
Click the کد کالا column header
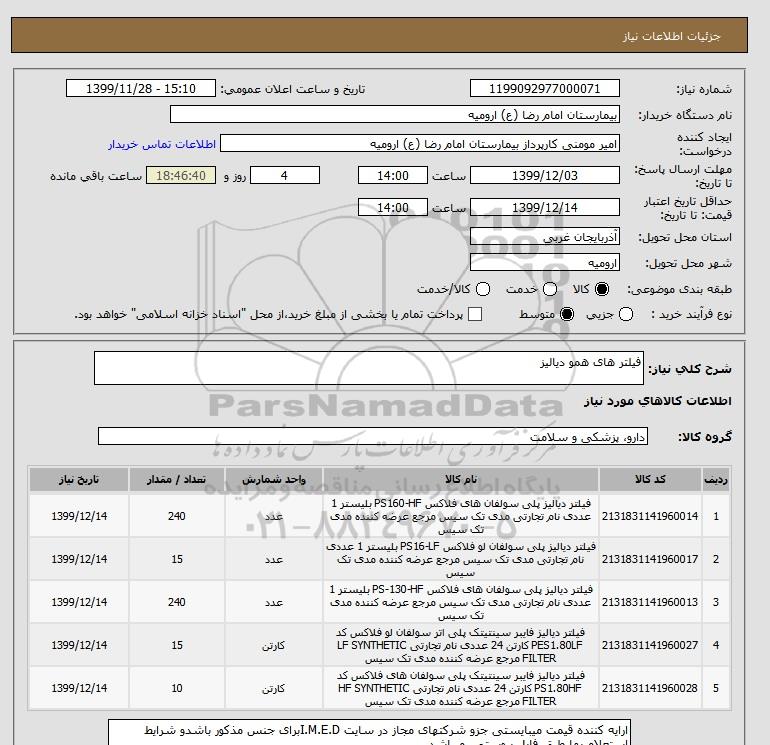pyautogui.click(x=650, y=479)
